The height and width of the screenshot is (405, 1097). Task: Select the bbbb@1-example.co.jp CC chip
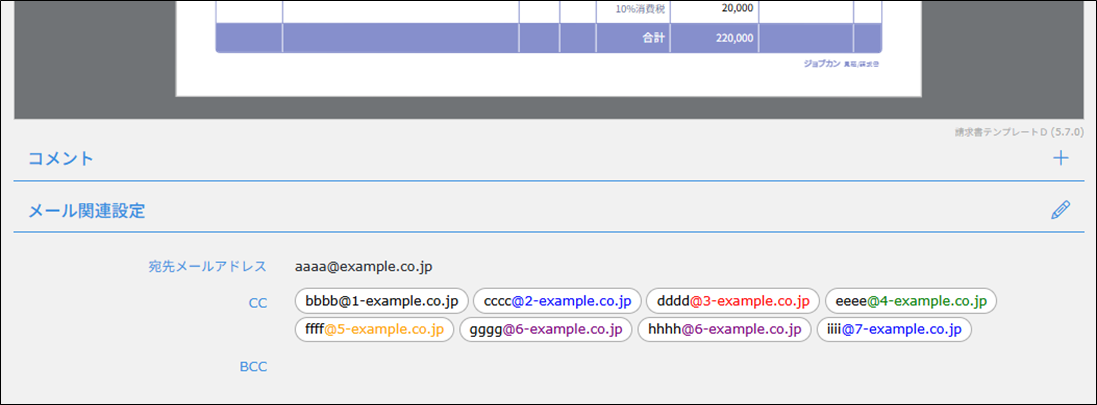coord(382,301)
